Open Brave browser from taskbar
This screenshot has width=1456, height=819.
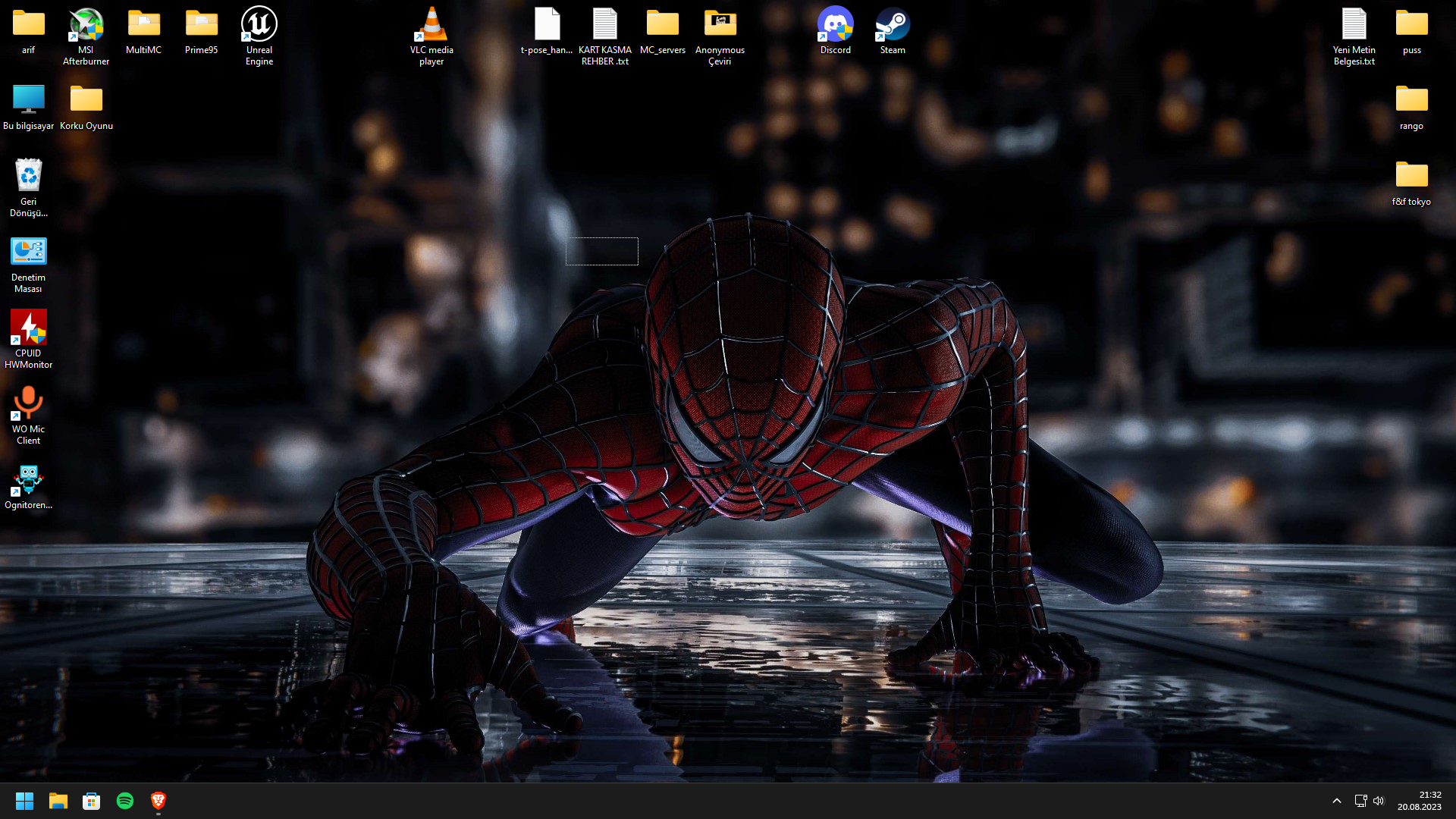tap(158, 801)
